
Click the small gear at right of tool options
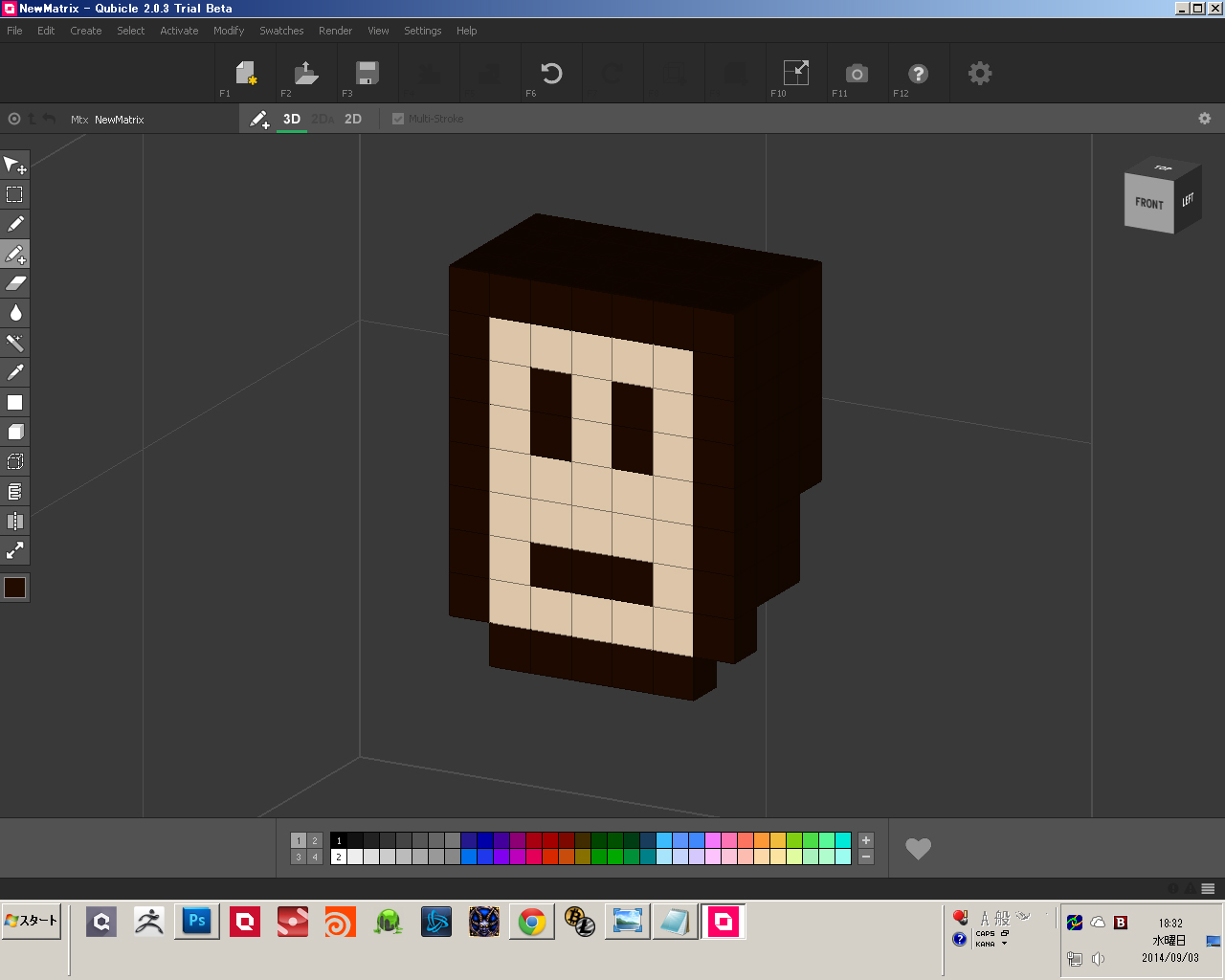coord(1205,119)
